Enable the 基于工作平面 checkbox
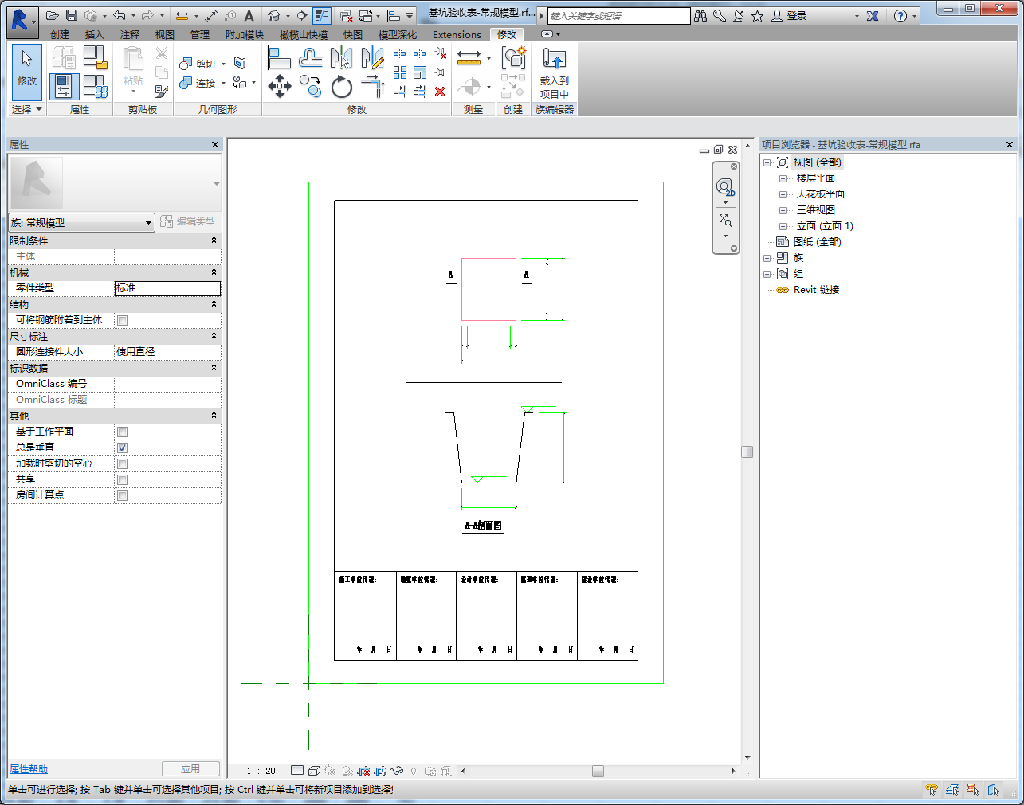Viewport: 1024px width, 805px height. 122,432
